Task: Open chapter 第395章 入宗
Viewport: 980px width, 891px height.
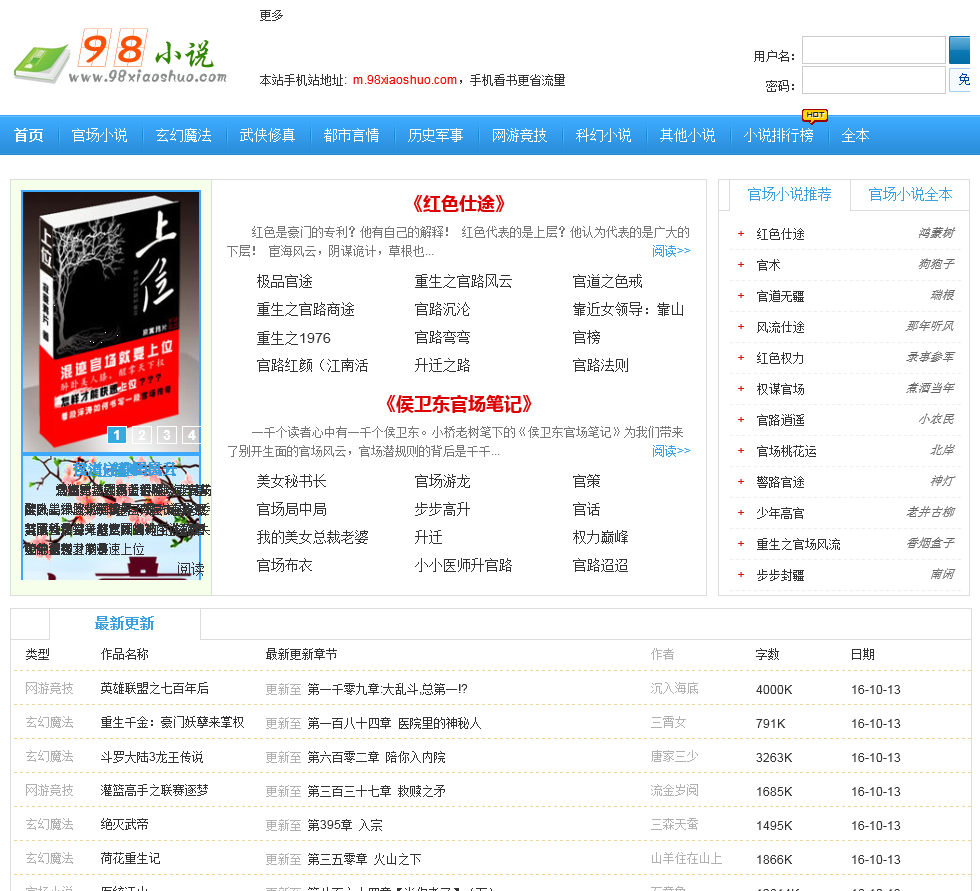Action: (x=345, y=825)
